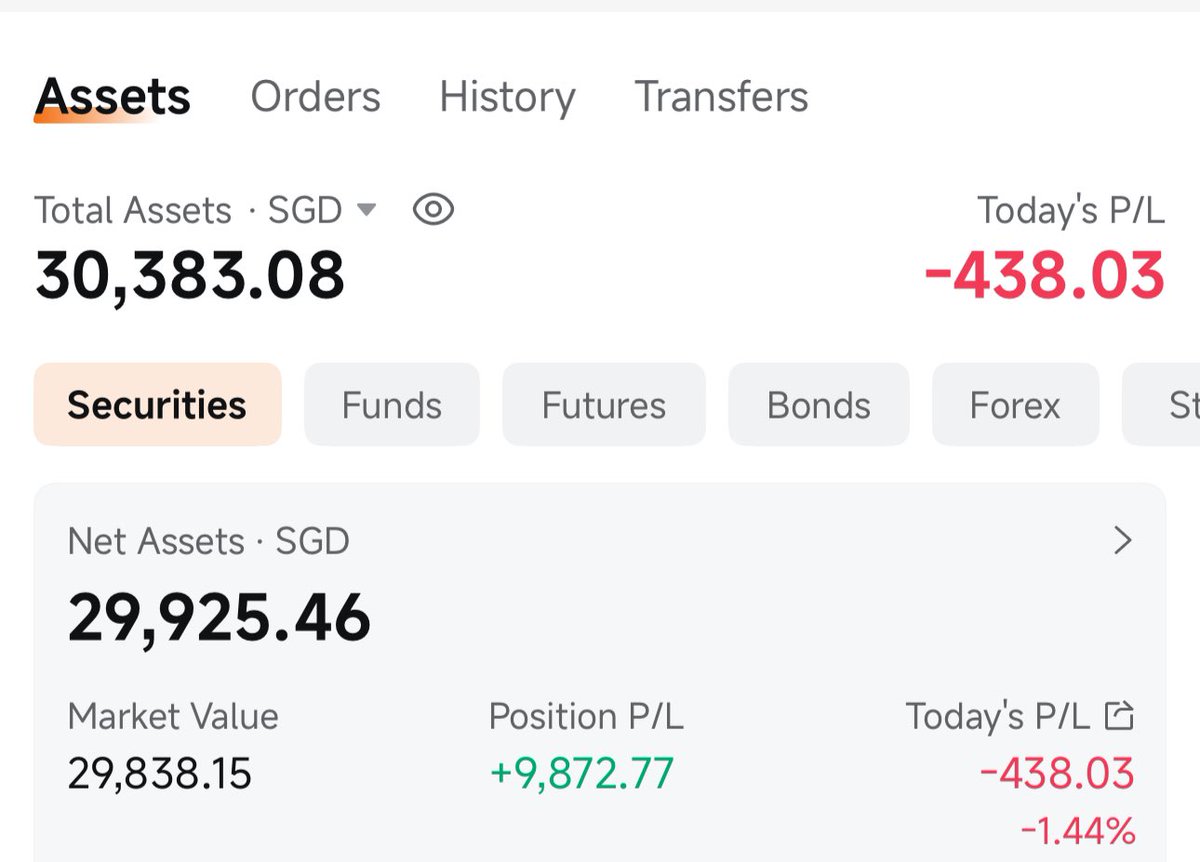Switch to the Orders tab

pos(315,97)
